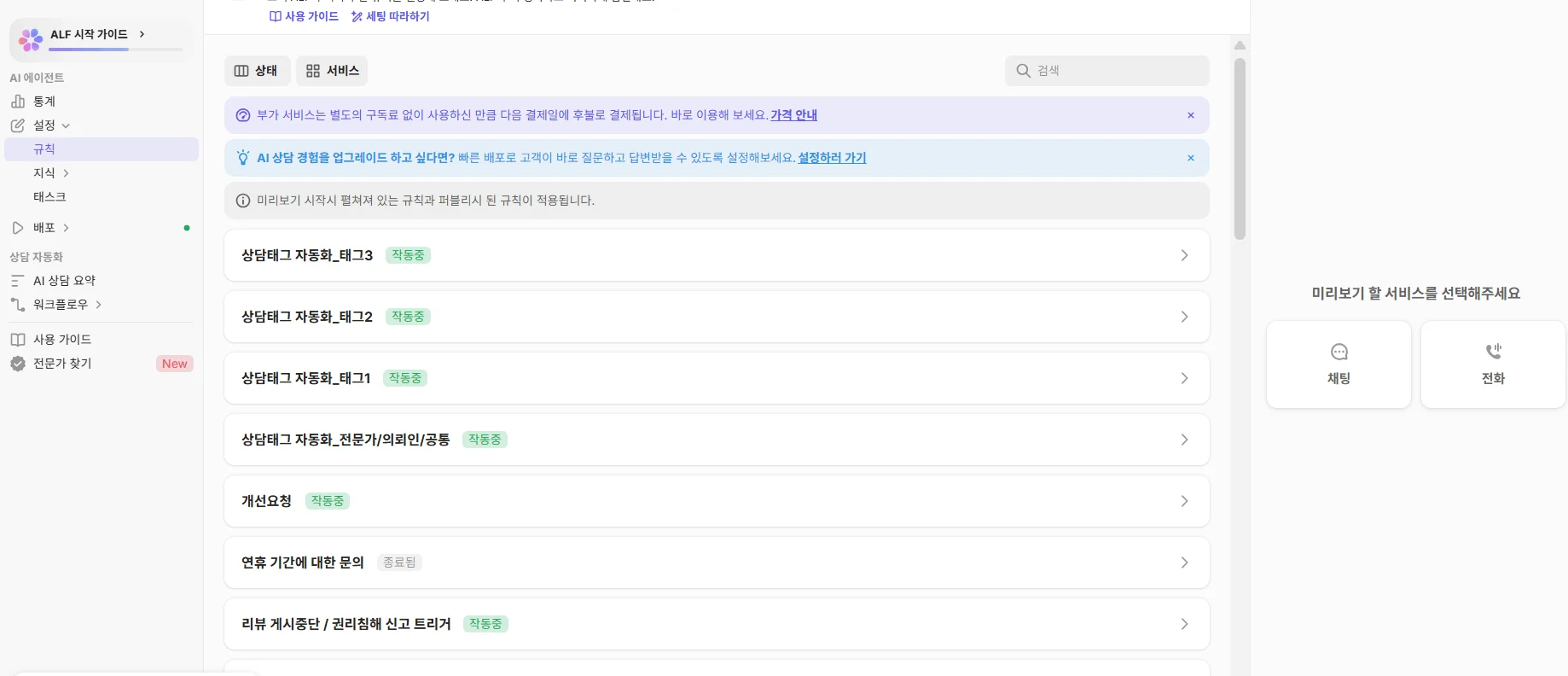
Task: Select 채팅 preview service card
Action: pos(1339,364)
